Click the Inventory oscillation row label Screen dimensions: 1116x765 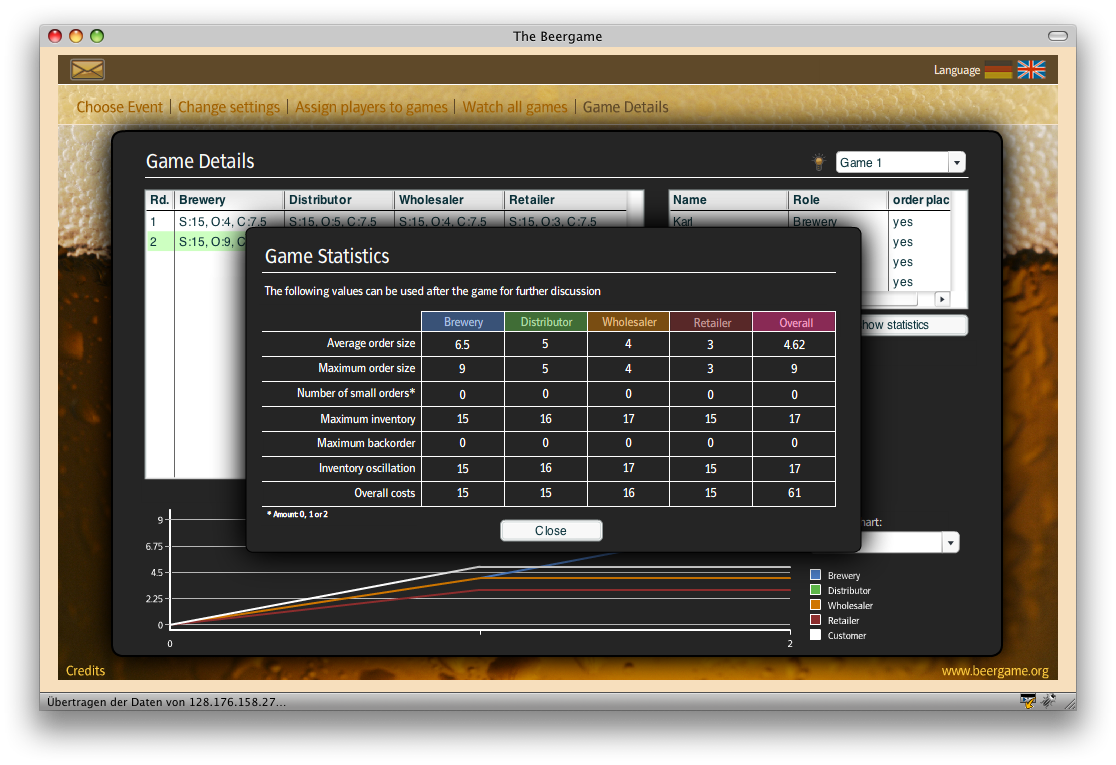367,468
